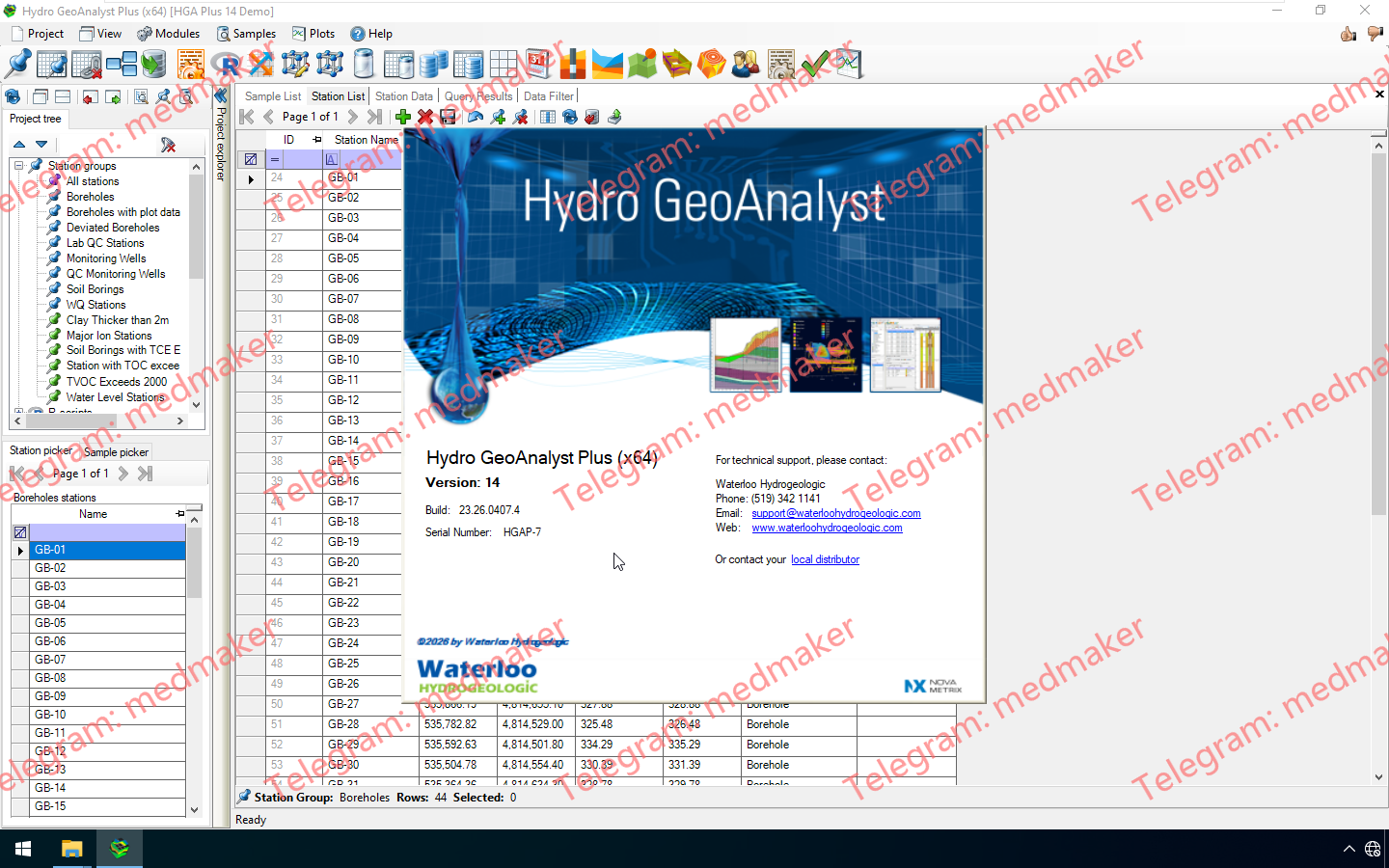Click the project tree horizontal scrollbar
1389x868 pixels.
[x=99, y=421]
